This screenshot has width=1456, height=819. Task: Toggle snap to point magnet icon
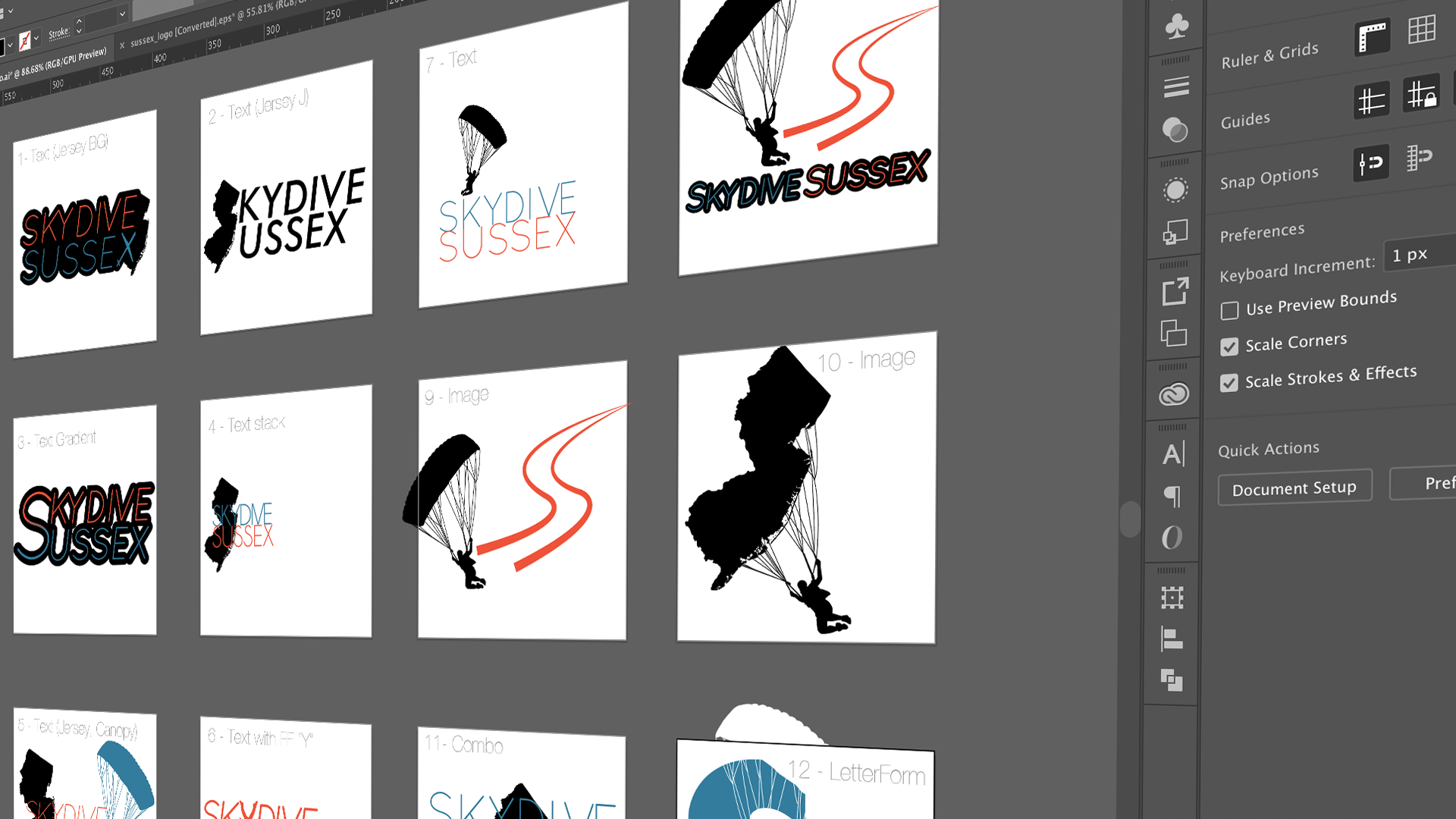point(1371,163)
